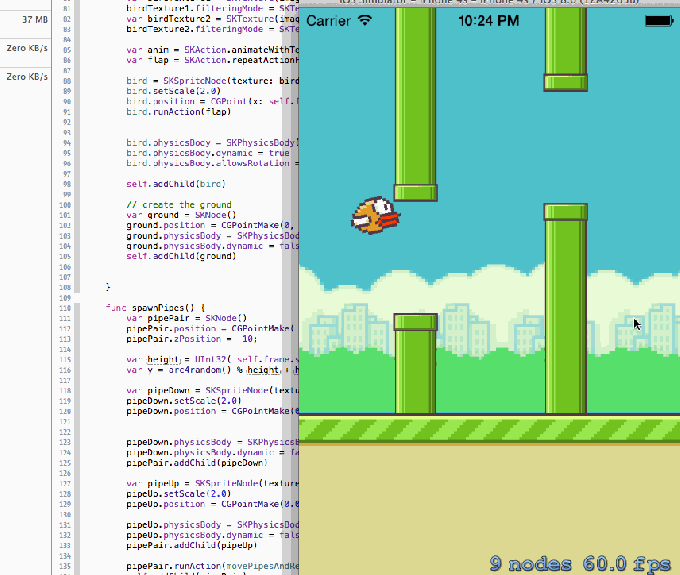Tap the orange flappy bird sprite
The image size is (680, 575).
coord(374,215)
